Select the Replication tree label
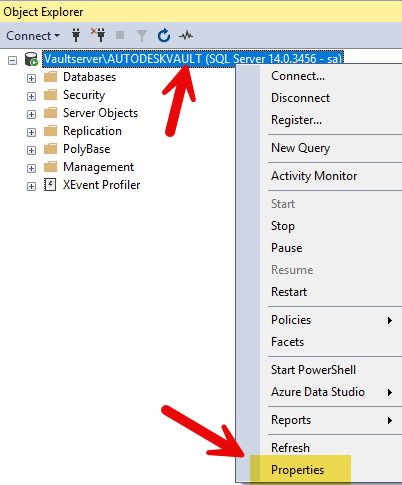402x485 pixels. (x=92, y=131)
